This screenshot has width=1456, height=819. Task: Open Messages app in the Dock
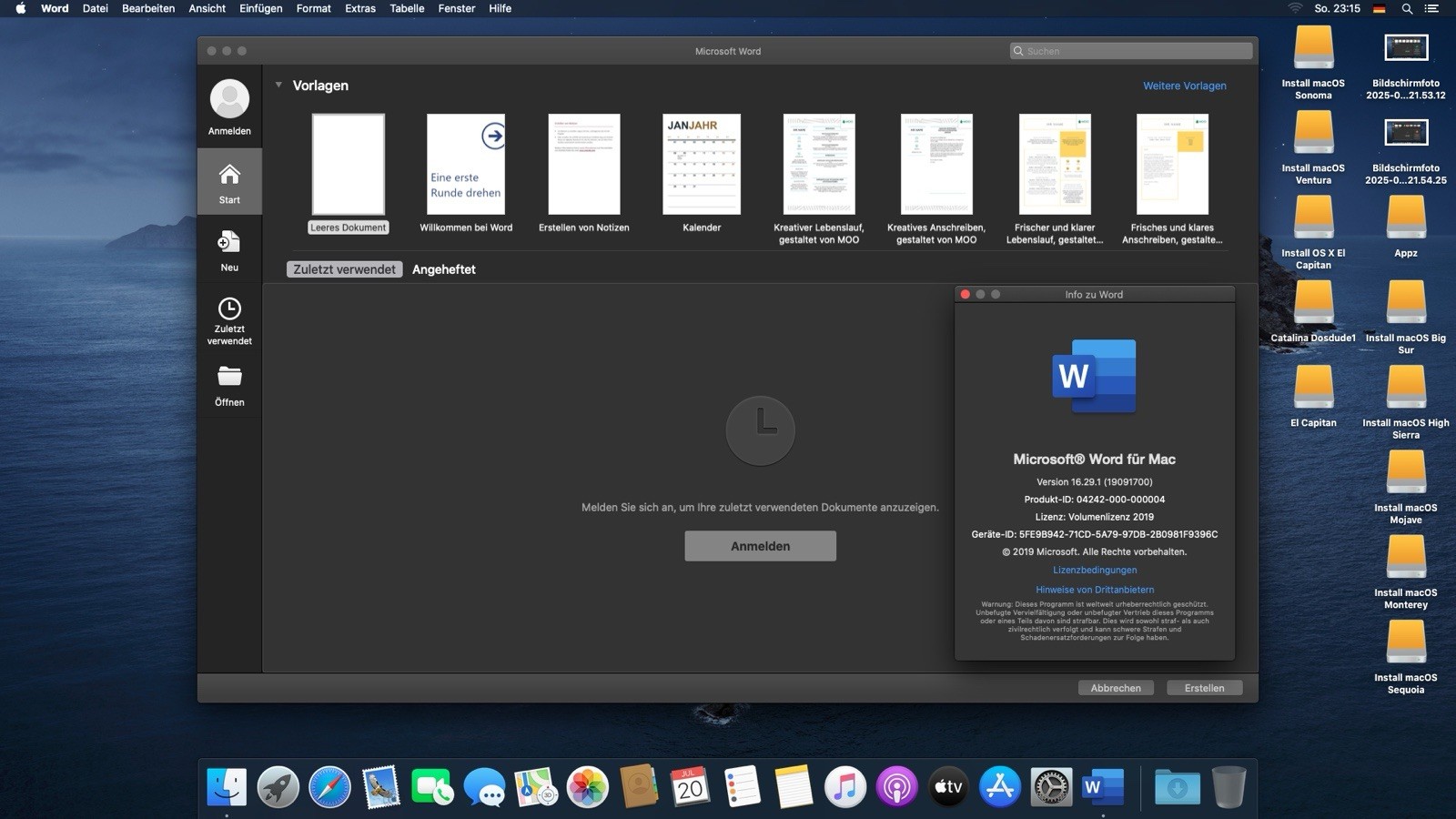pyautogui.click(x=484, y=787)
